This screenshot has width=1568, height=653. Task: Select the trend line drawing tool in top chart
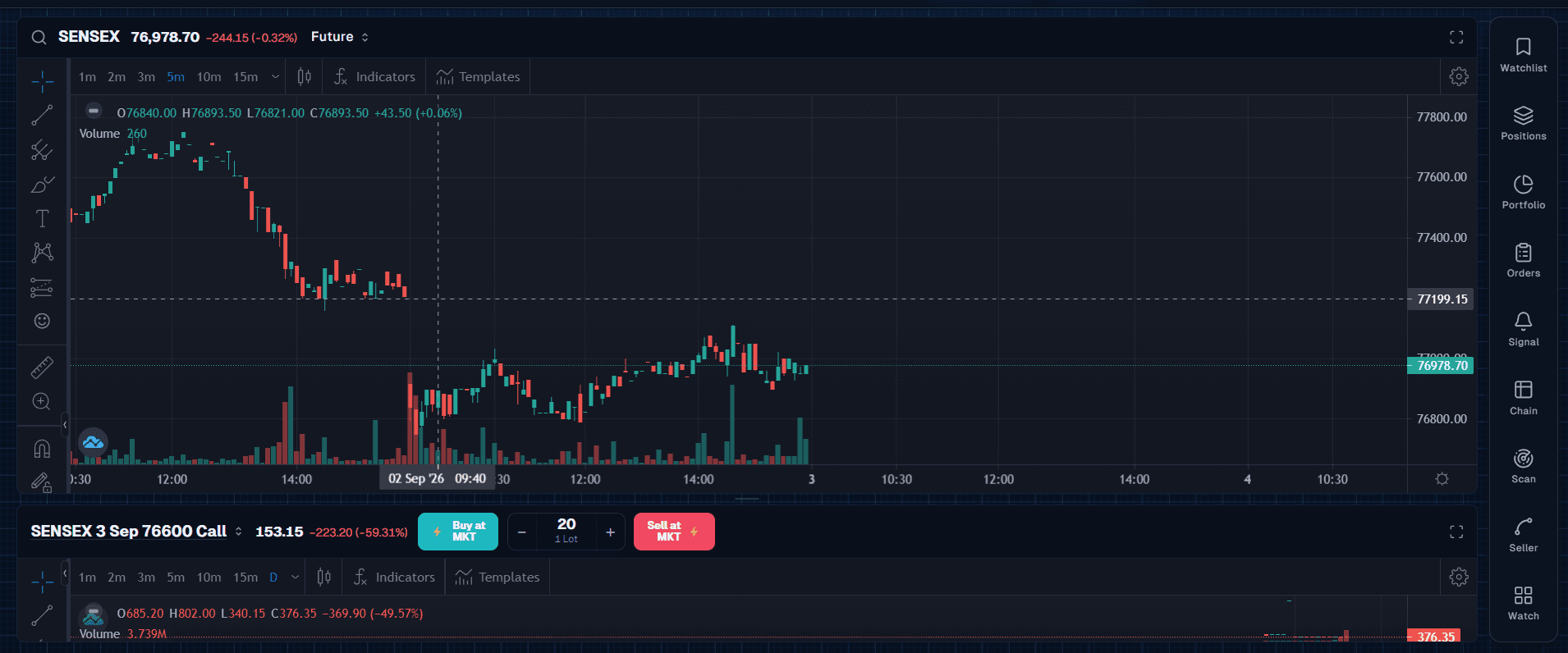click(42, 115)
